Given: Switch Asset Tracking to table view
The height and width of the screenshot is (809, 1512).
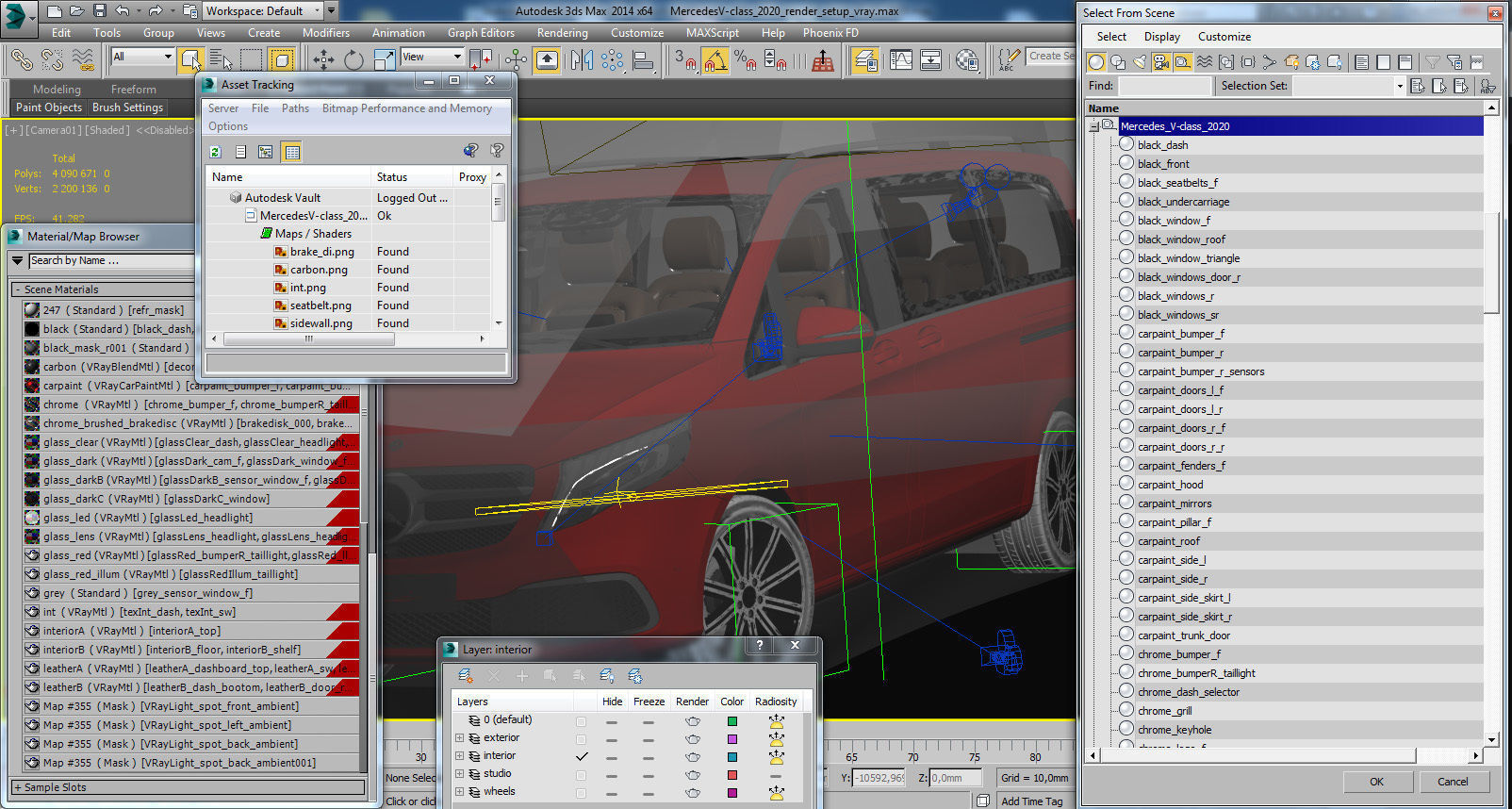Looking at the screenshot, I should coord(292,152).
